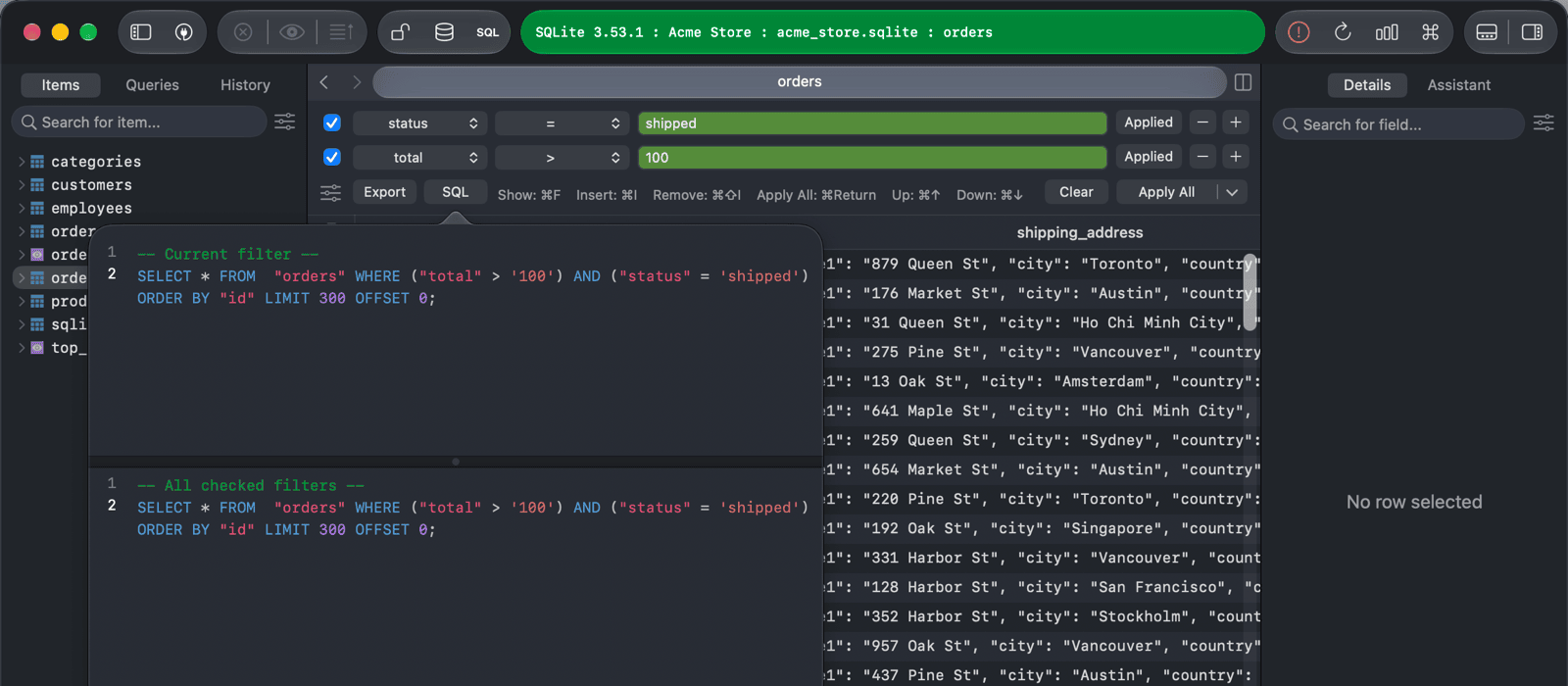Select the orders table tab
Viewport: 1568px width, 686px height.
pos(800,82)
